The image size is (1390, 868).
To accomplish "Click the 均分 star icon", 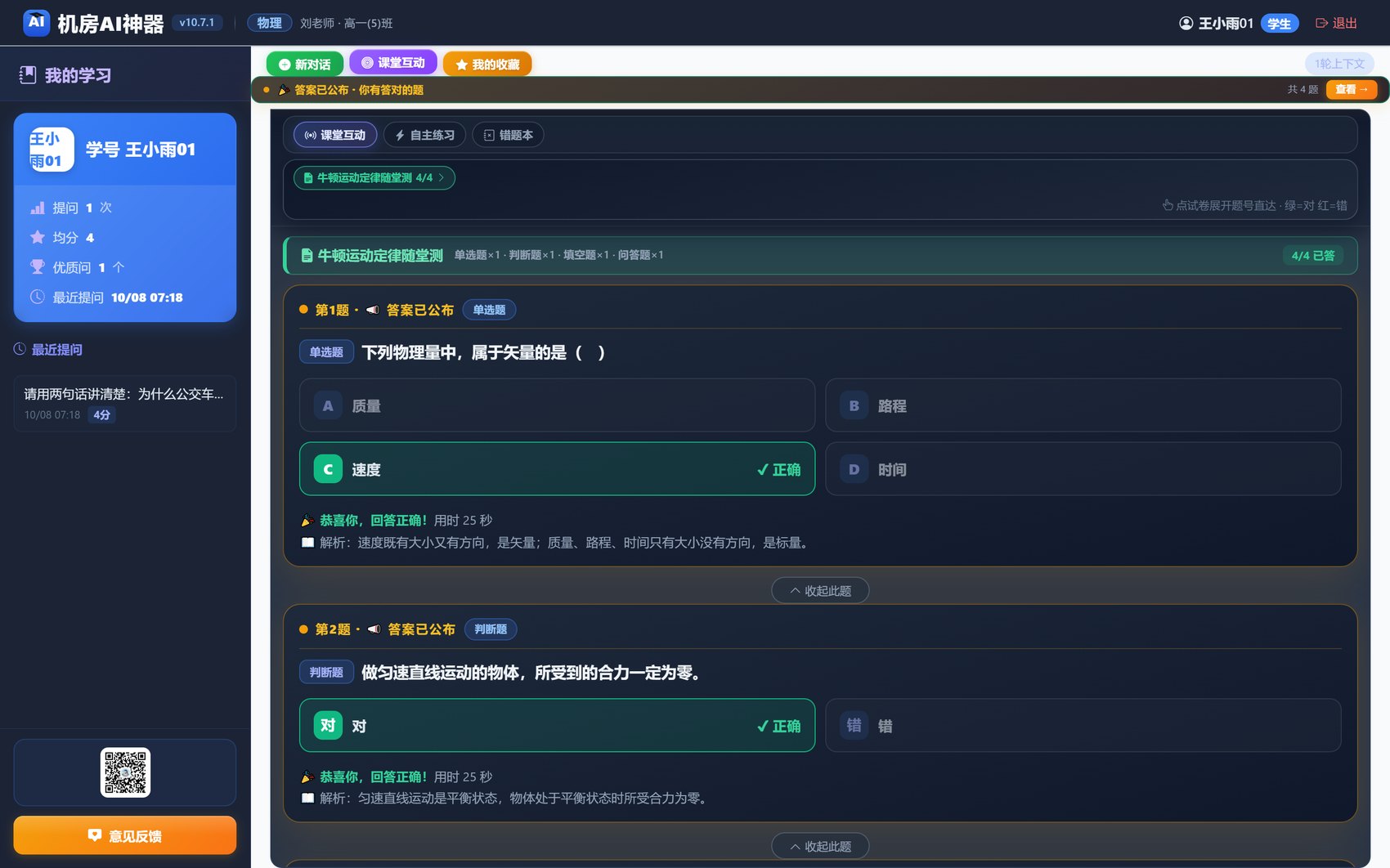I will coord(38,237).
